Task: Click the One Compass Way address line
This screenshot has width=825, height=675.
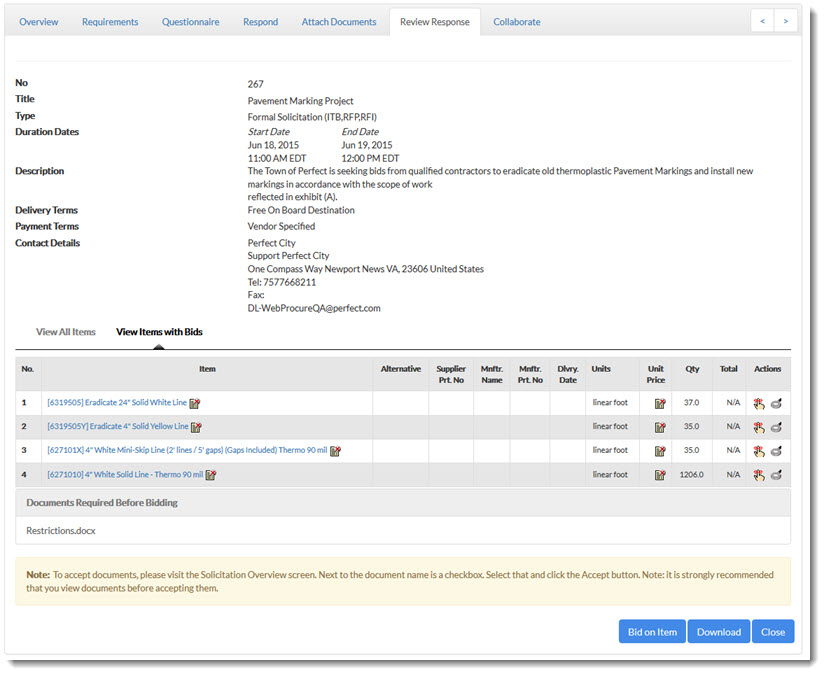Action: click(x=366, y=269)
